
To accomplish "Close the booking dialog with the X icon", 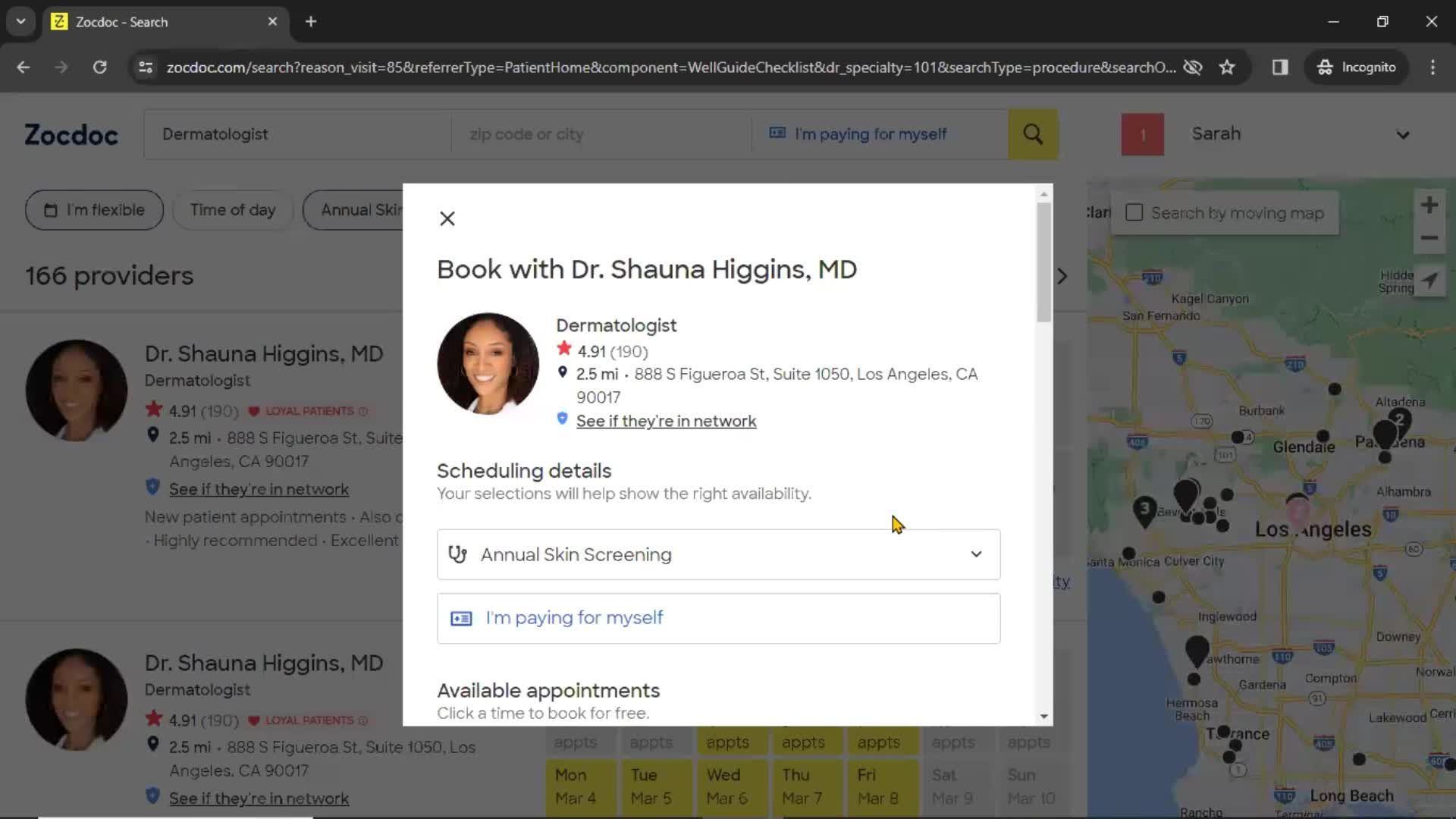I will pos(447,219).
